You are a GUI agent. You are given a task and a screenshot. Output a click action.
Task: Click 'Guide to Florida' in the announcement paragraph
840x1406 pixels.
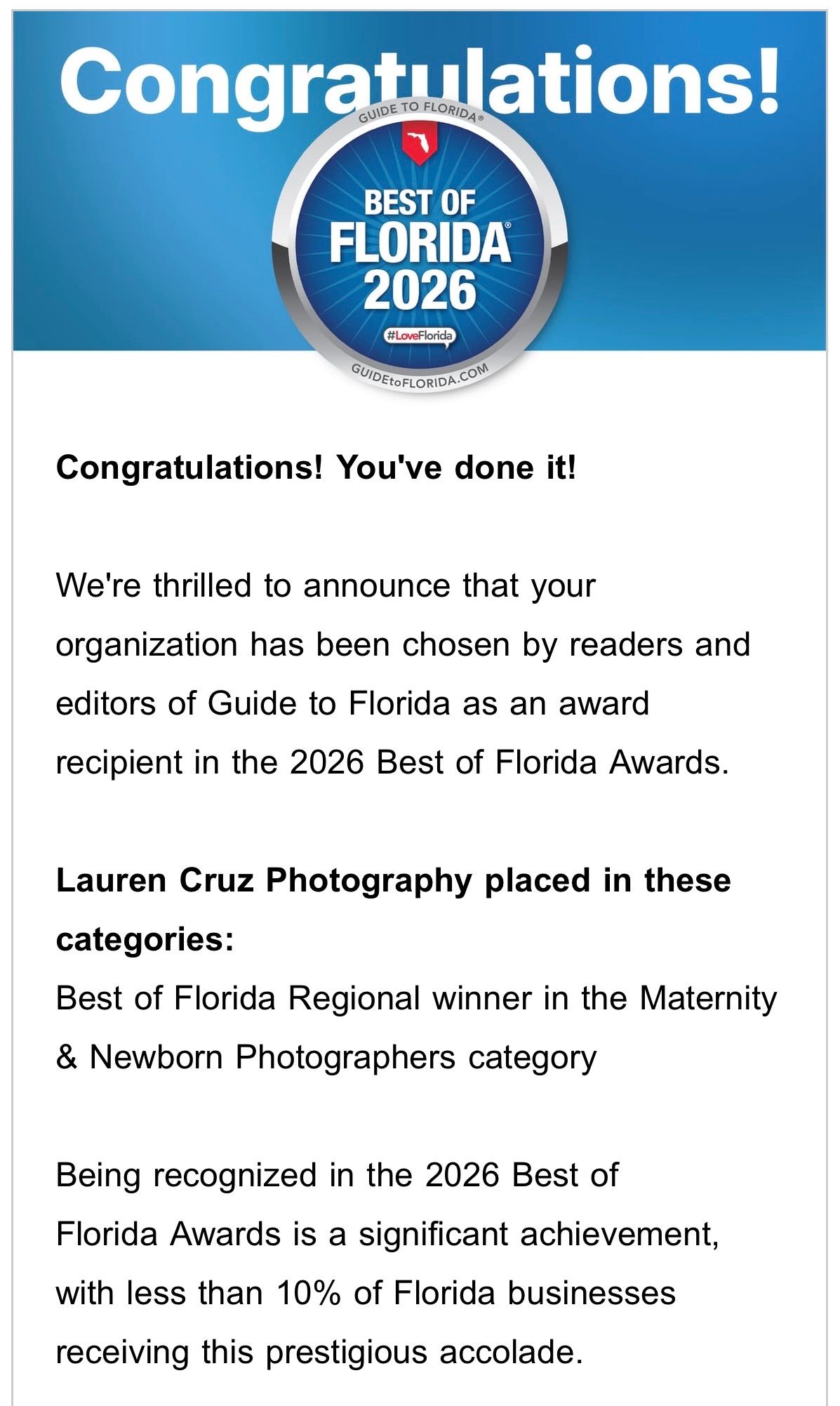pos(329,703)
